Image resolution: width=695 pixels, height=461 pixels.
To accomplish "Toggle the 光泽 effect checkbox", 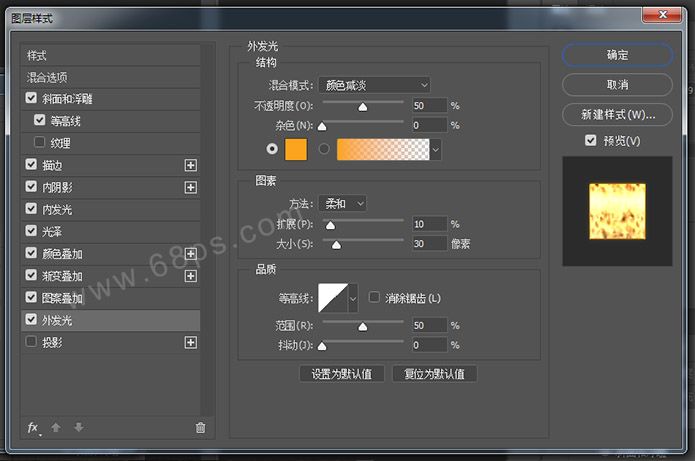I will (x=31, y=230).
